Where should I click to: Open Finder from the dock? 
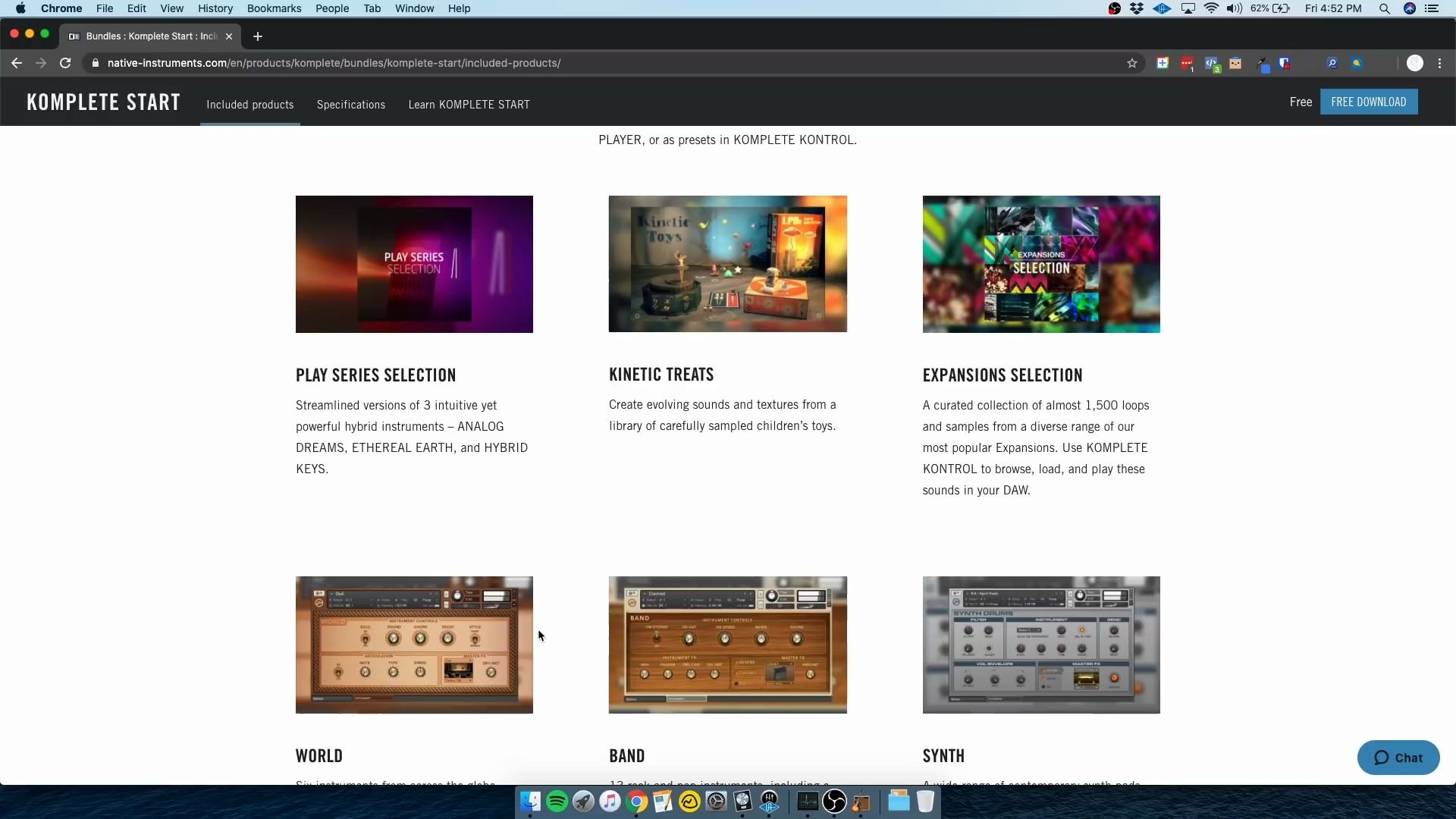(530, 802)
